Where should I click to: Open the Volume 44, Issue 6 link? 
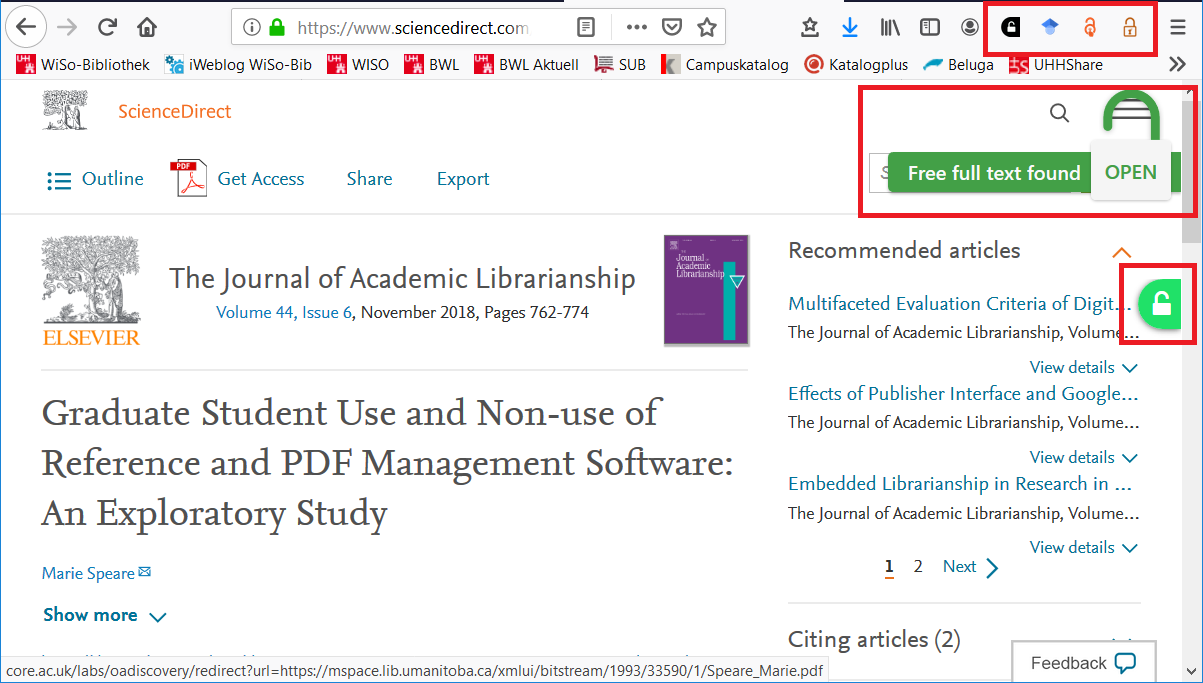[x=284, y=312]
